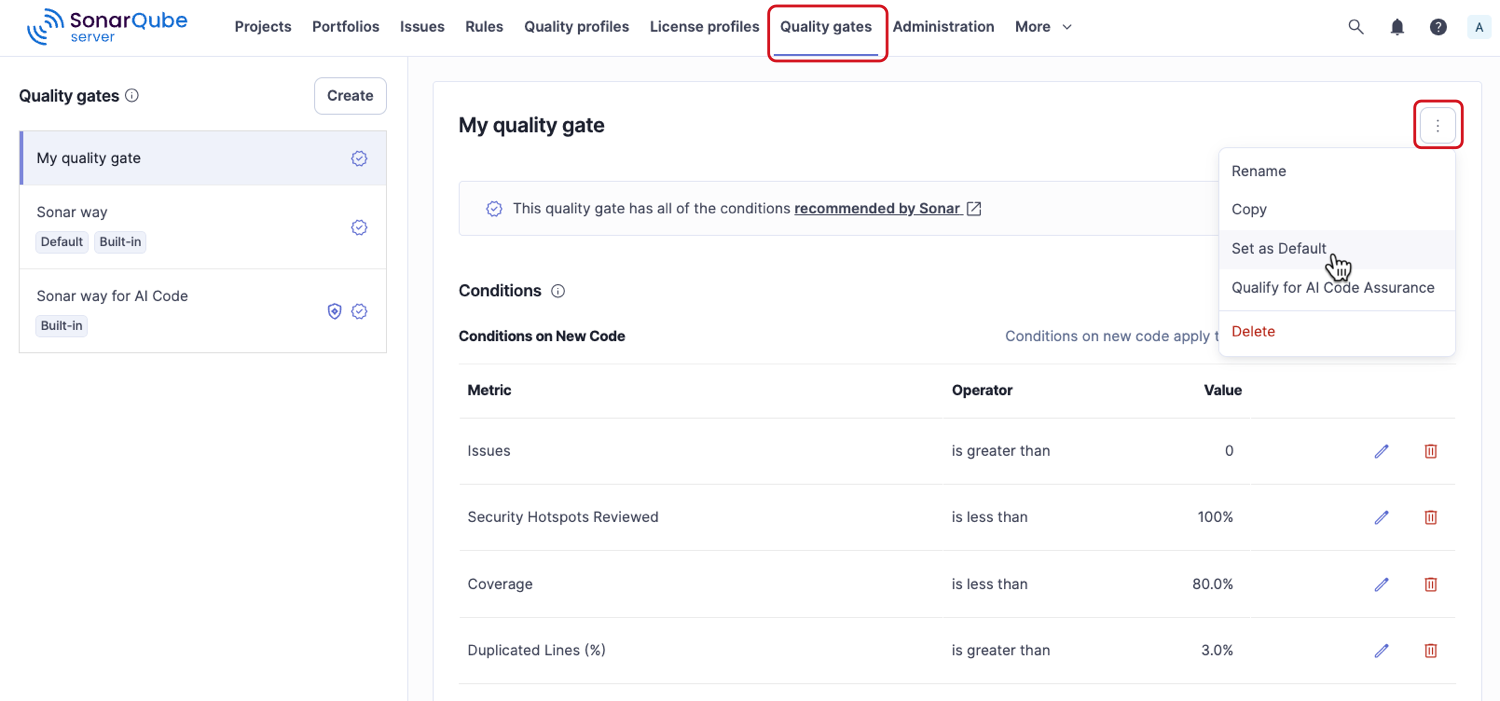1500x701 pixels.
Task: Click the quality gate badge next to Sonar way
Action: click(359, 227)
